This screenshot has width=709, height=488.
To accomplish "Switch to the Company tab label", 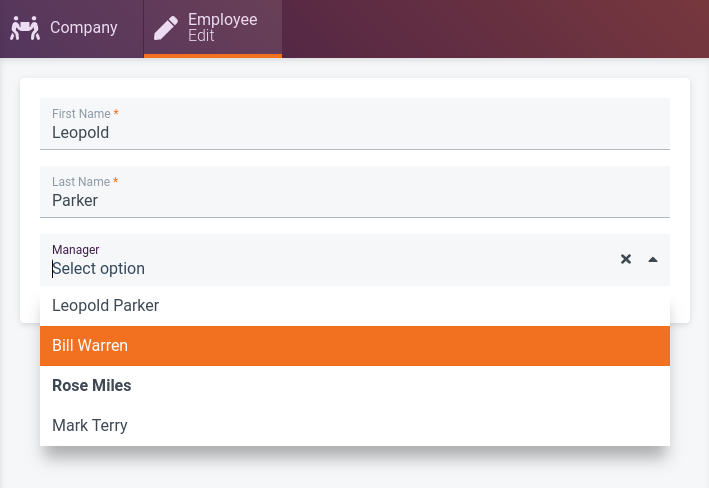I will tap(84, 28).
